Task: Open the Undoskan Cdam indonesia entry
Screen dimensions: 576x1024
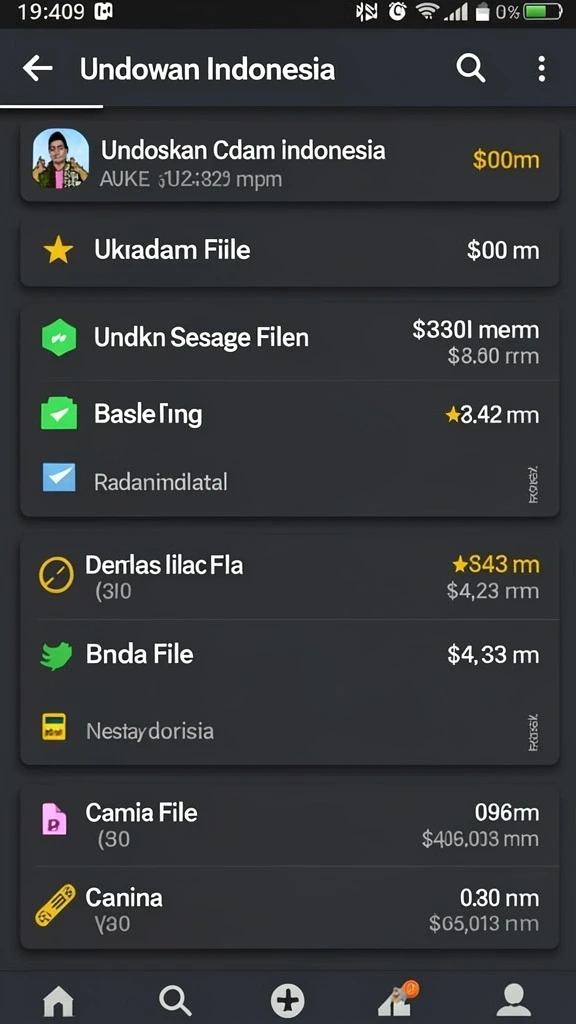Action: click(x=290, y=159)
